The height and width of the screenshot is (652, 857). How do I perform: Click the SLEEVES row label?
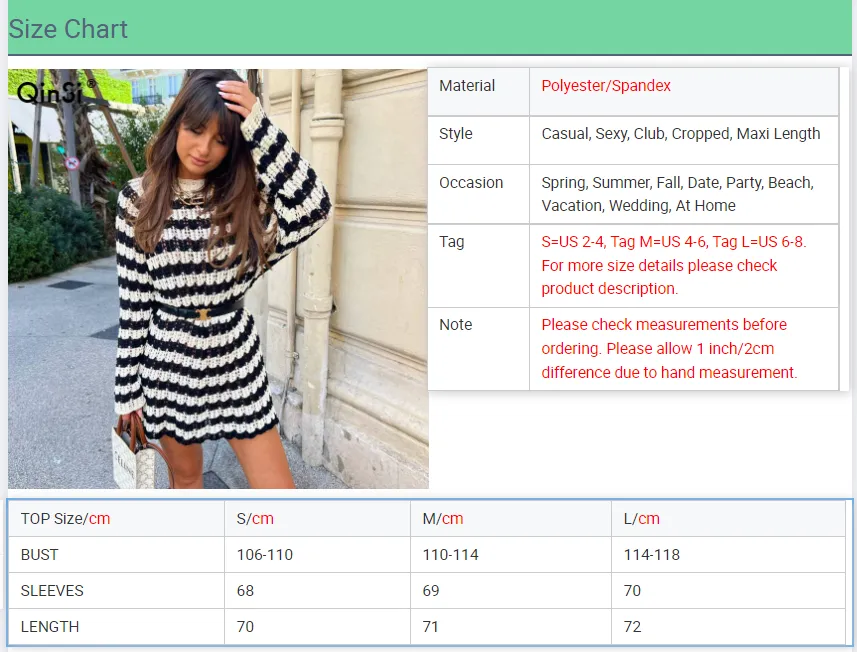tap(52, 591)
